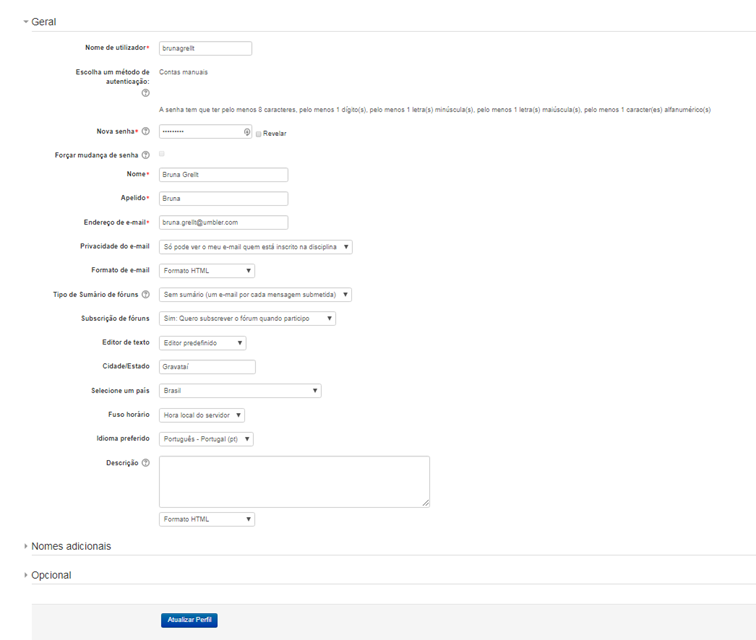756x640 pixels.
Task: Click the key icon inside password field
Action: (246, 132)
